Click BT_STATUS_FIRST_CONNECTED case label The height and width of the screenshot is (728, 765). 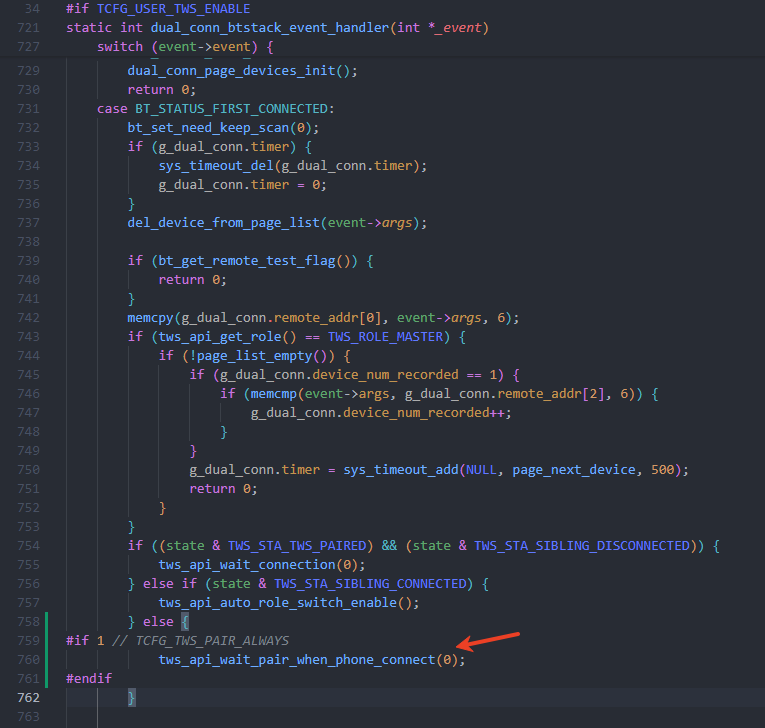[x=231, y=109]
